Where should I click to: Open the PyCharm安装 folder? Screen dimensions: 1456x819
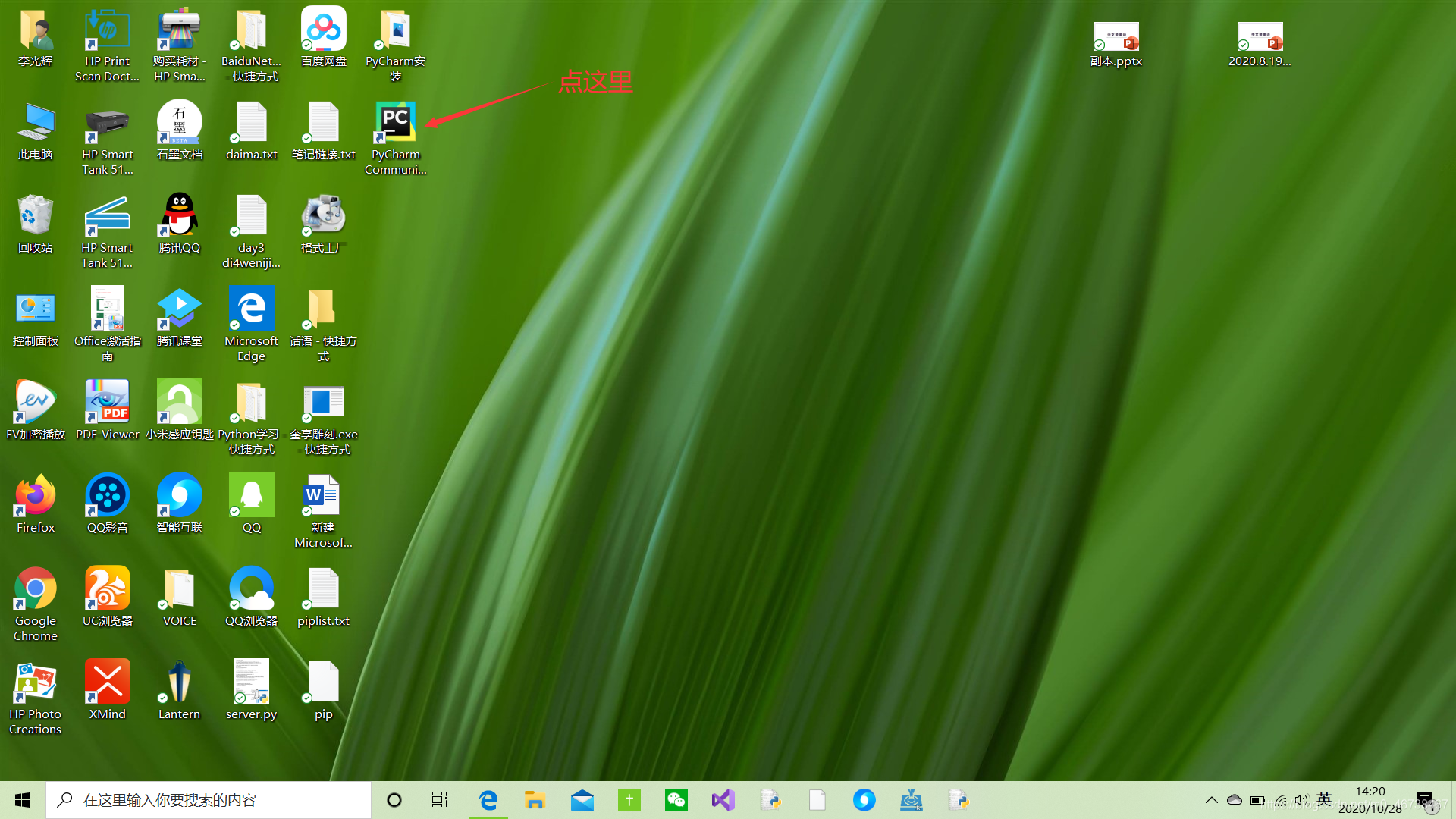pyautogui.click(x=395, y=44)
